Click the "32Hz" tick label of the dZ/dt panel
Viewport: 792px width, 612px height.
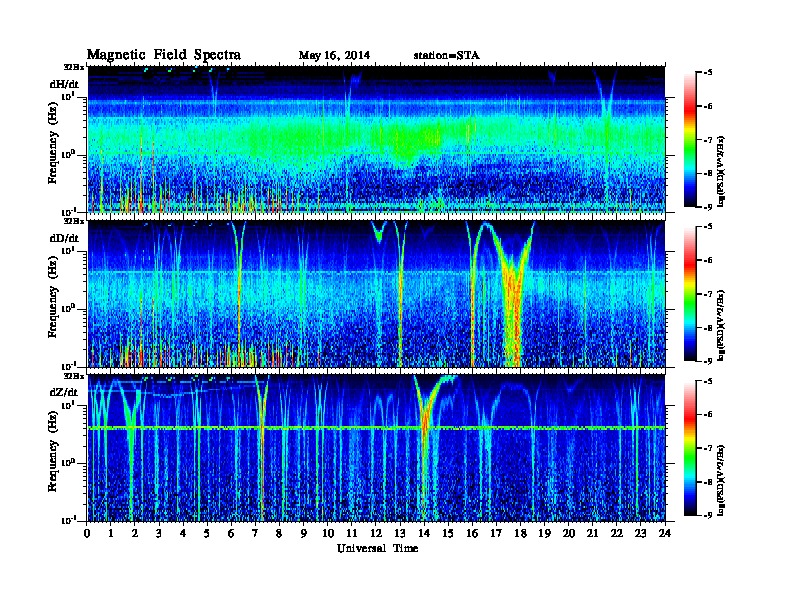74,376
